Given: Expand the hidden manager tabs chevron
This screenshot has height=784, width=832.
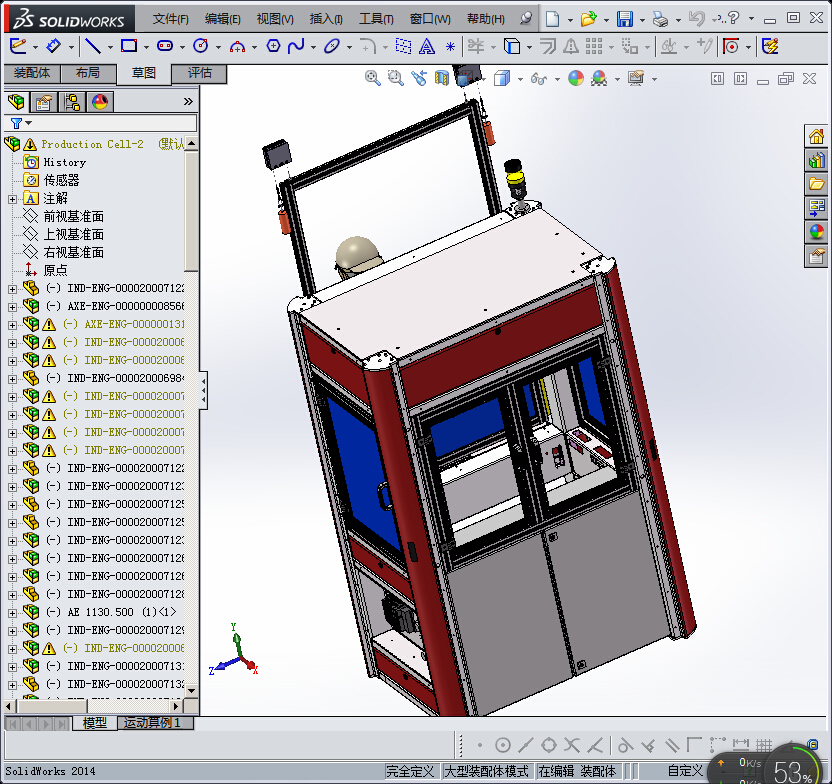Looking at the screenshot, I should click(x=188, y=101).
